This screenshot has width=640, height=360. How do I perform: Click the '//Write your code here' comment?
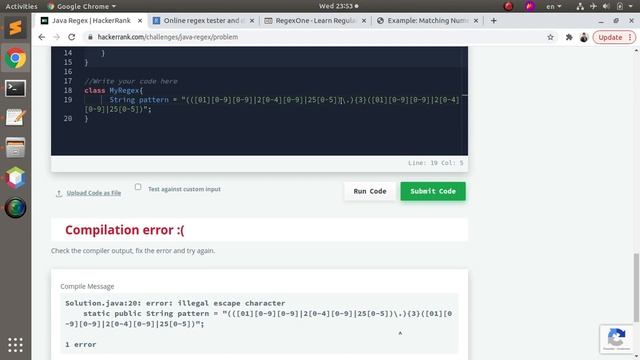pyautogui.click(x=131, y=81)
